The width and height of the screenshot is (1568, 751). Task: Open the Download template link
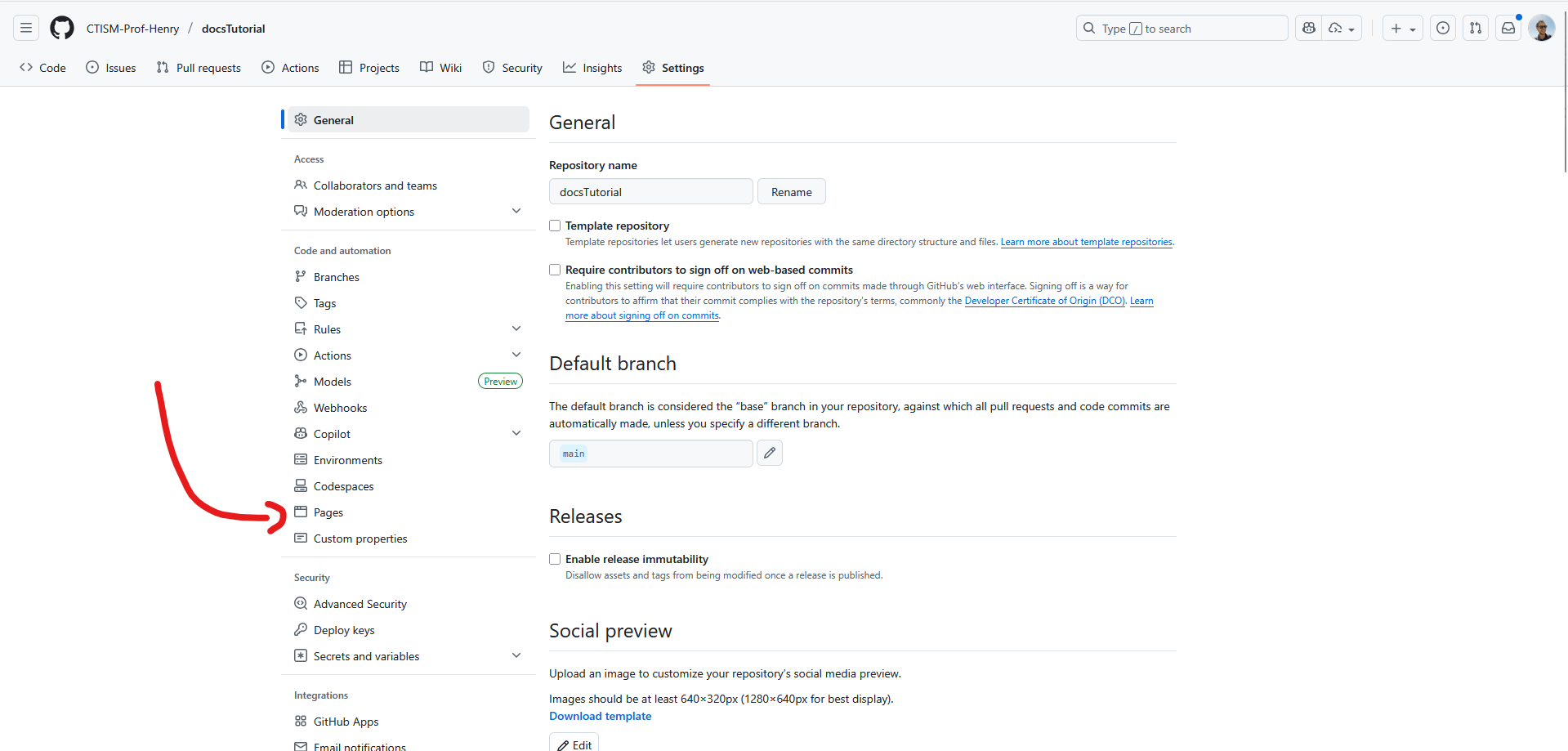click(x=600, y=716)
